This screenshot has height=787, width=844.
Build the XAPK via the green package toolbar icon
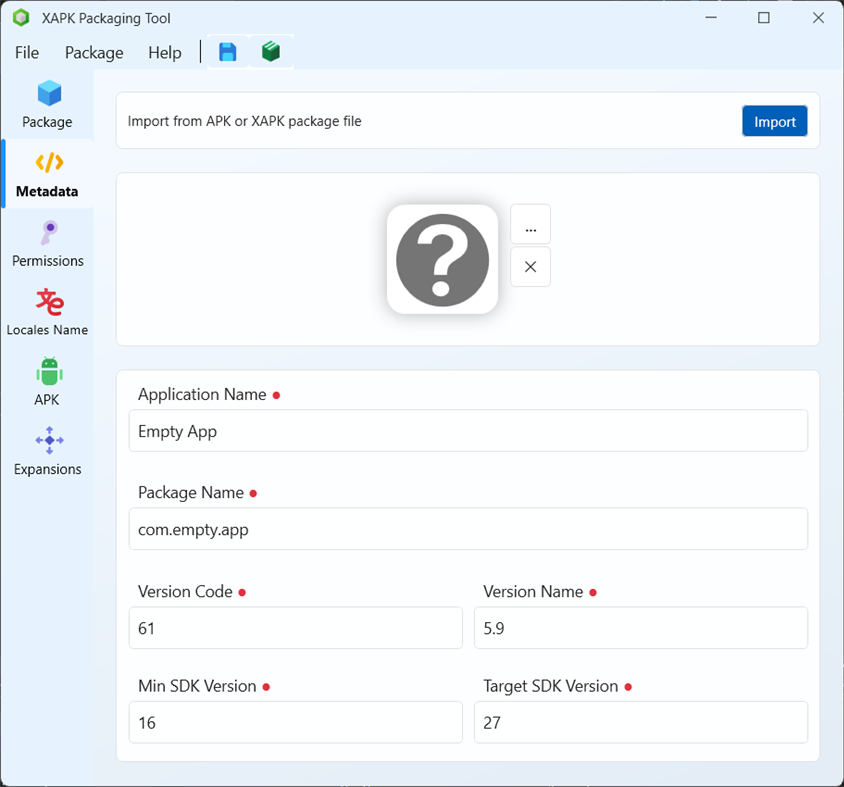click(270, 52)
